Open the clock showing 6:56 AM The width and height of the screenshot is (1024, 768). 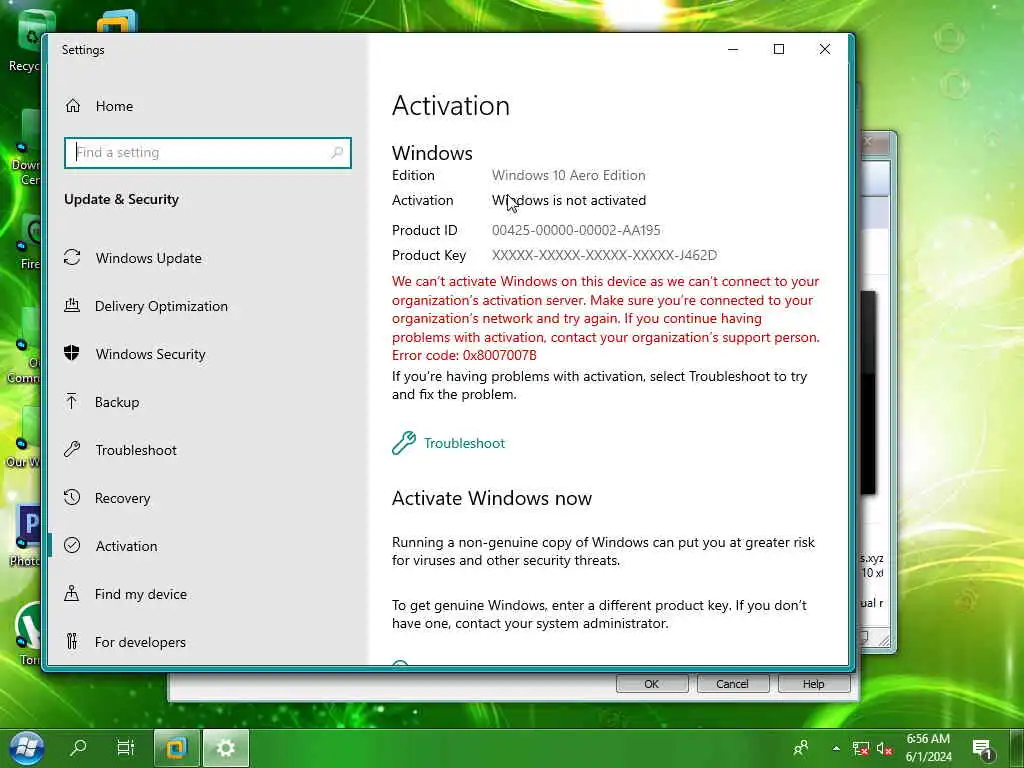tap(928, 748)
